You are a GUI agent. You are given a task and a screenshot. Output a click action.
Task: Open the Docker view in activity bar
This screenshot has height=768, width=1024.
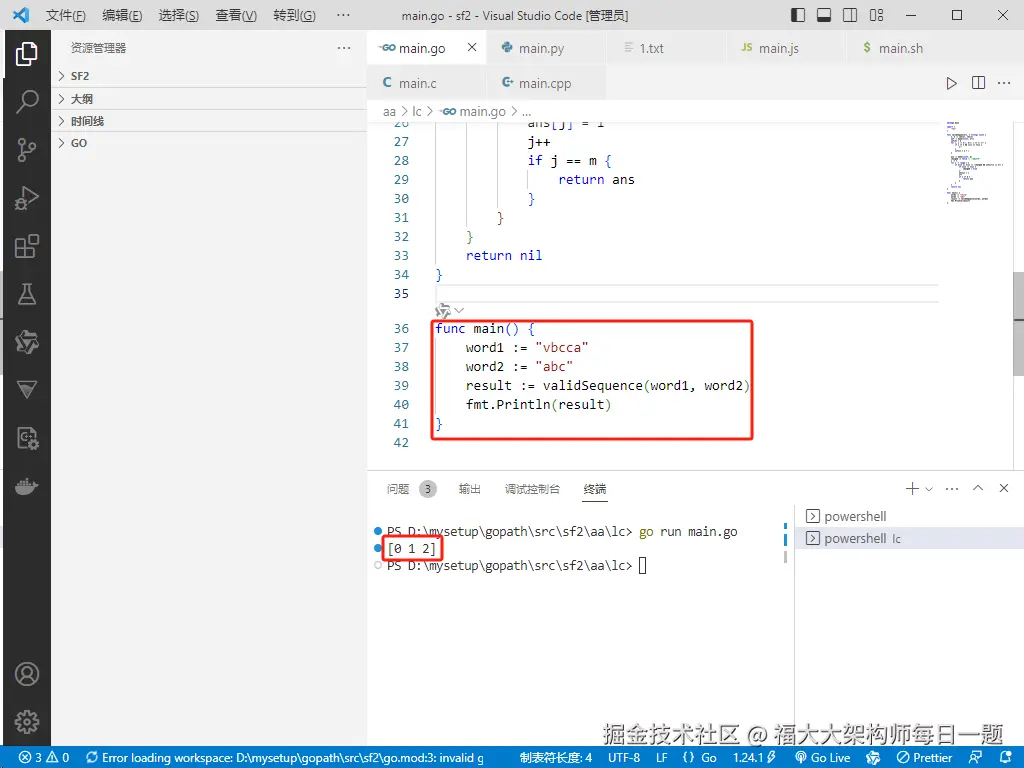[27, 487]
